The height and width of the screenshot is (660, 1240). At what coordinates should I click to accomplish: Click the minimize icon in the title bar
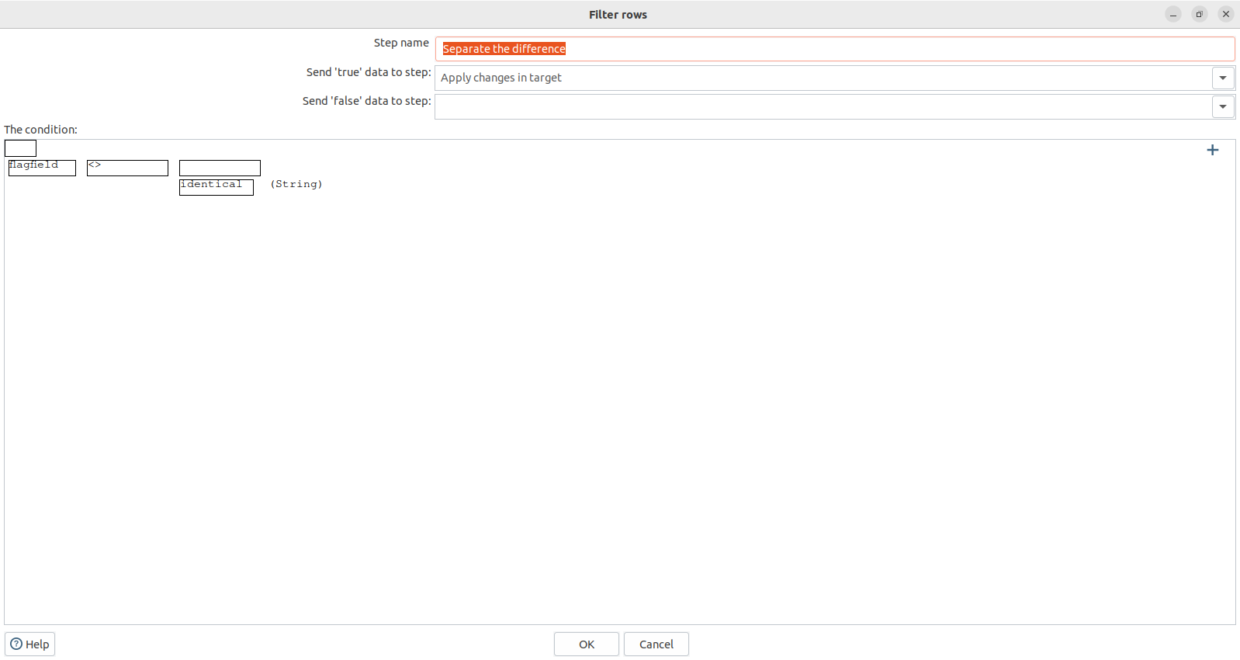coord(1171,14)
